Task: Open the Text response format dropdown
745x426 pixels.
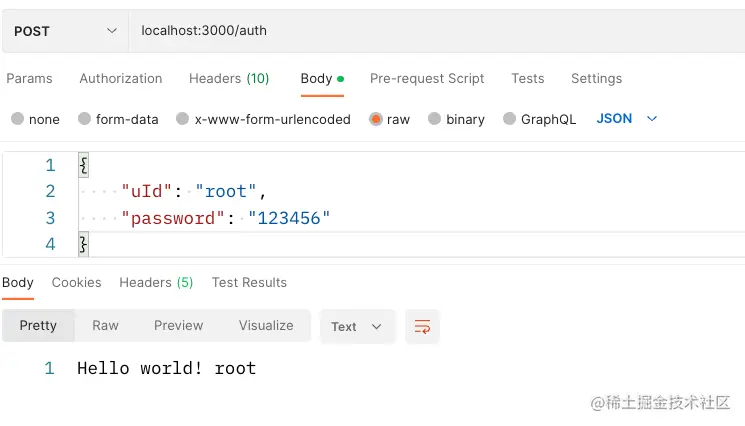Action: (x=357, y=327)
